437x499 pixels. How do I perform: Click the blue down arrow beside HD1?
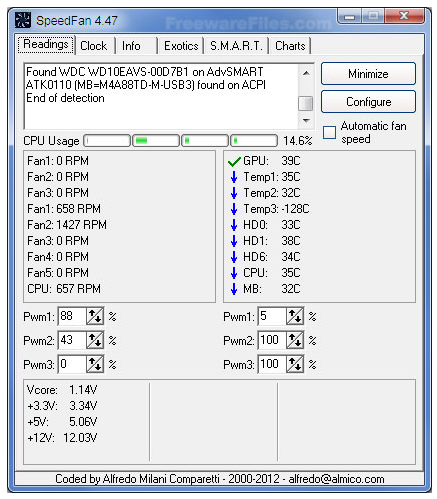coord(234,241)
